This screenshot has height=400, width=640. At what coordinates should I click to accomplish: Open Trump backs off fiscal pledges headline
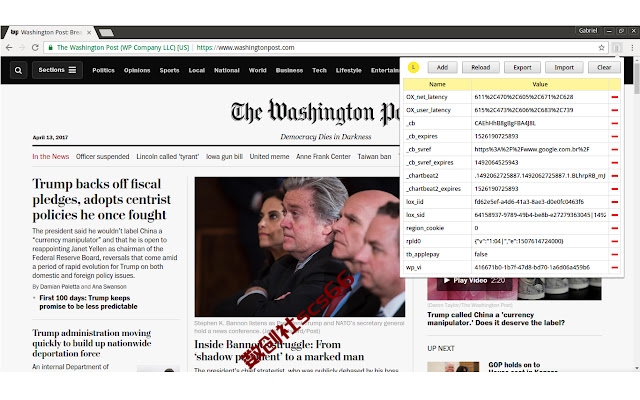(102, 199)
